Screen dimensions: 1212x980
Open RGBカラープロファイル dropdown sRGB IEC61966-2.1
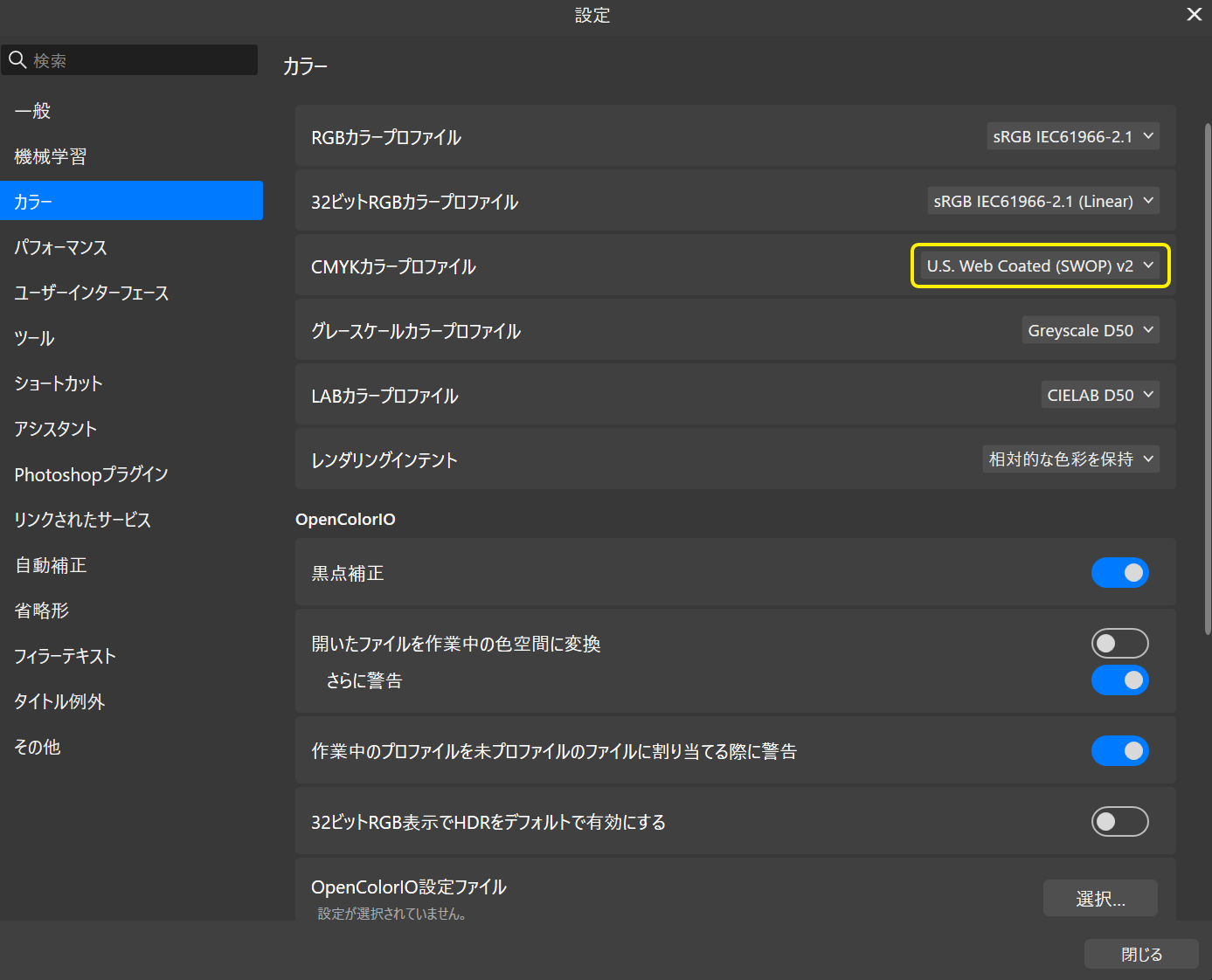click(1073, 136)
